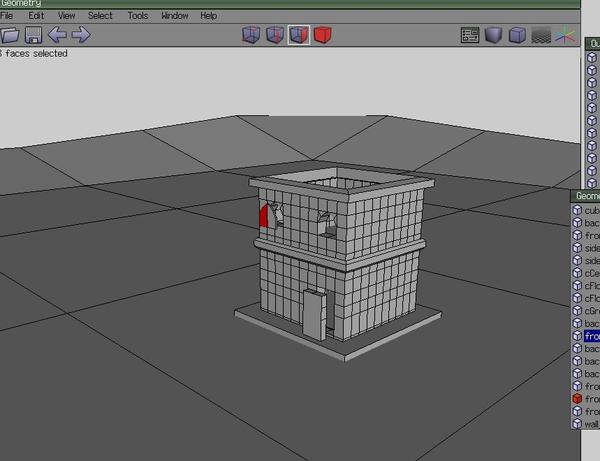Activate the face selection mode cube
Image resolution: width=600 pixels, height=461 pixels.
299,35
